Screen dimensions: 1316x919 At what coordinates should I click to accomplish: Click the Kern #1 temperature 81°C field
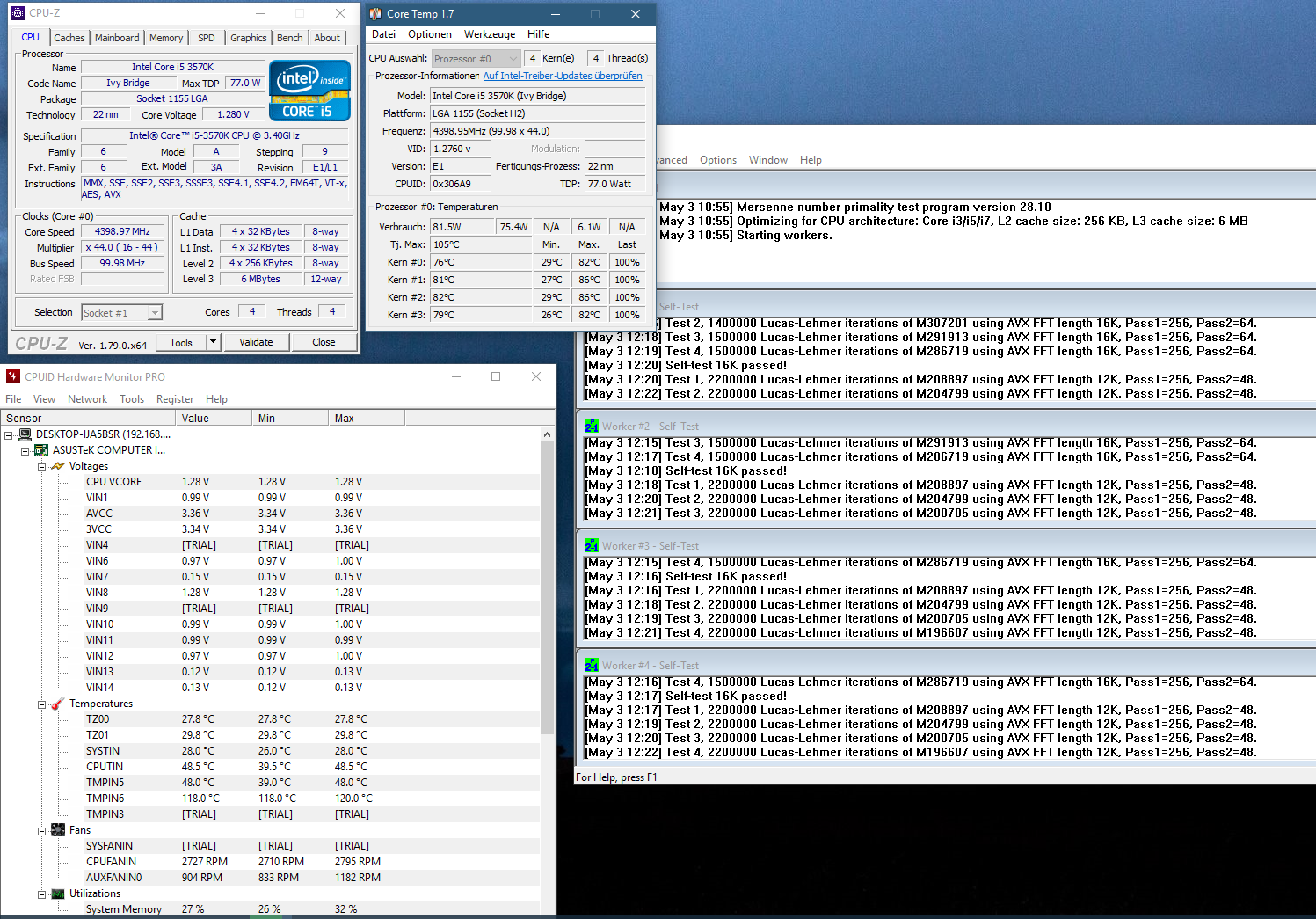[481, 280]
